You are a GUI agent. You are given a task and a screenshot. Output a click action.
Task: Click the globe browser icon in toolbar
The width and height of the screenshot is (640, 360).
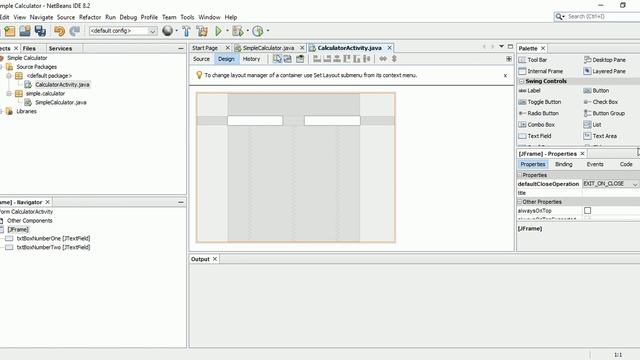(x=167, y=31)
